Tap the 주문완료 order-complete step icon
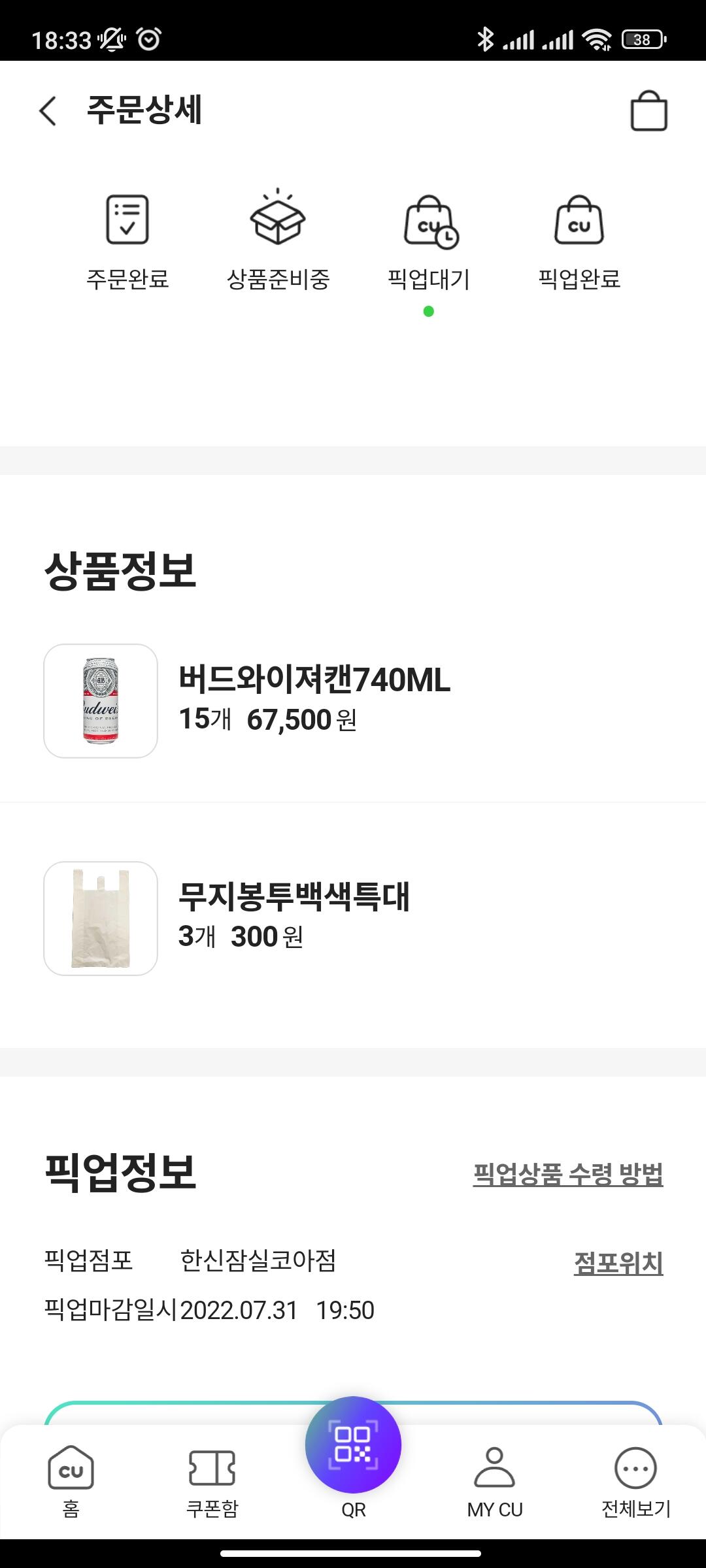The image size is (706, 1568). 127,220
